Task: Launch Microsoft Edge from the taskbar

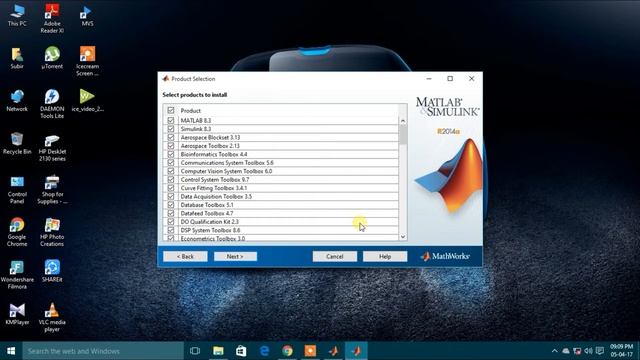Action: point(264,351)
